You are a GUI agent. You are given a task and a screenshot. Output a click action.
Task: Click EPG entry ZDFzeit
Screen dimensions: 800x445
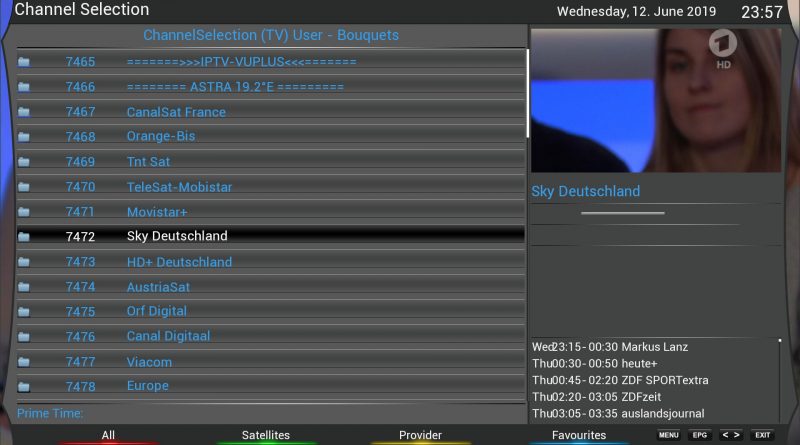coord(596,397)
